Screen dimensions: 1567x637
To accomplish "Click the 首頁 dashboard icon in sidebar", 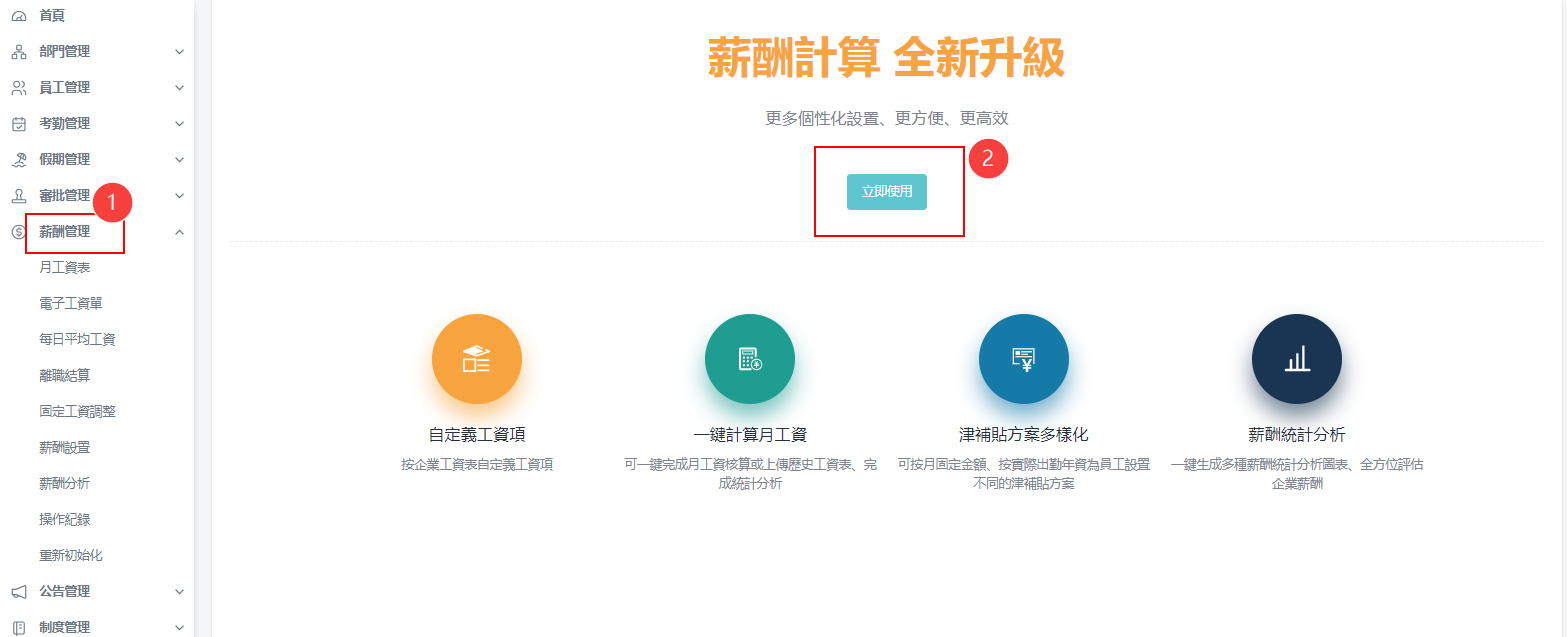I will [x=18, y=16].
